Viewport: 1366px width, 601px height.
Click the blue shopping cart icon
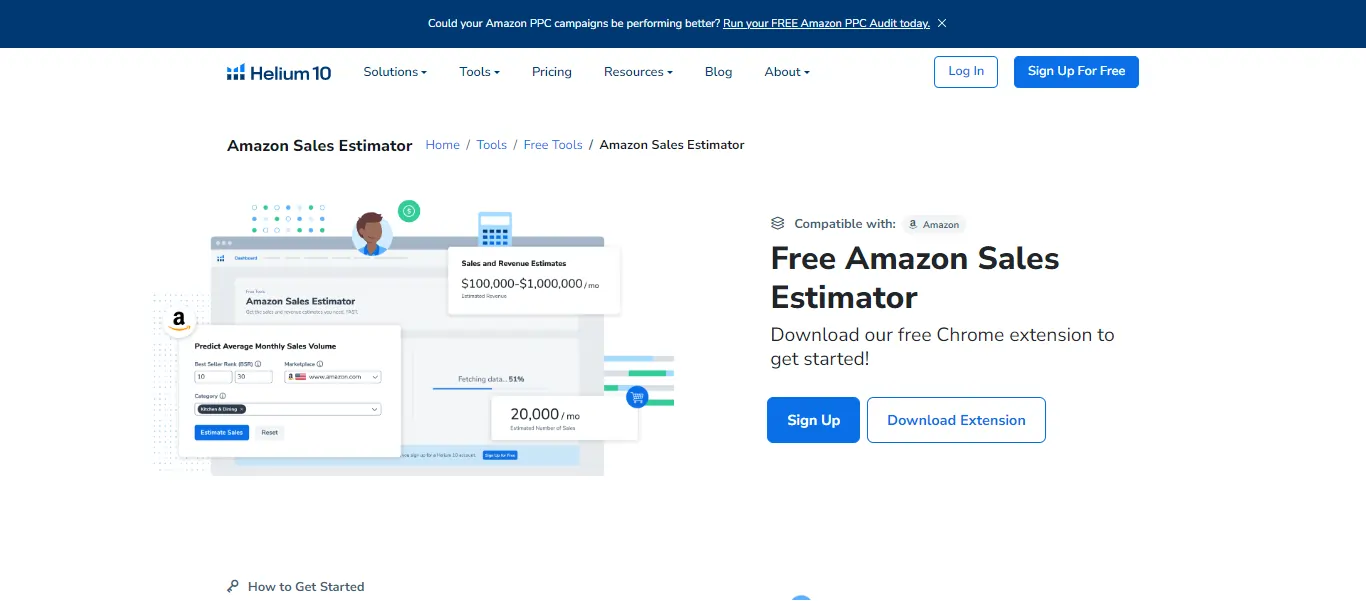[637, 397]
